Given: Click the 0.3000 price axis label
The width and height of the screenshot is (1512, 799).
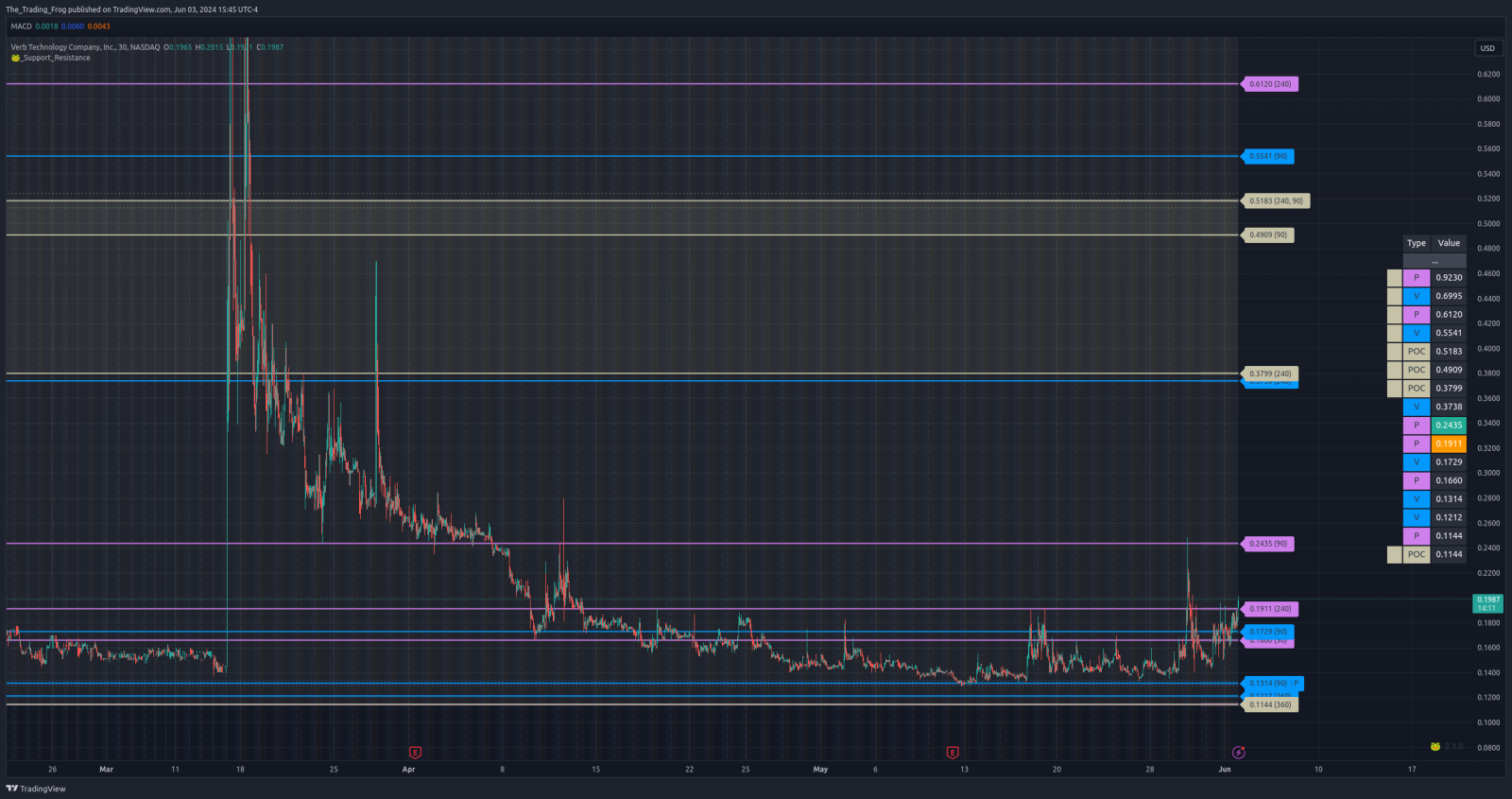Looking at the screenshot, I should [x=1488, y=473].
